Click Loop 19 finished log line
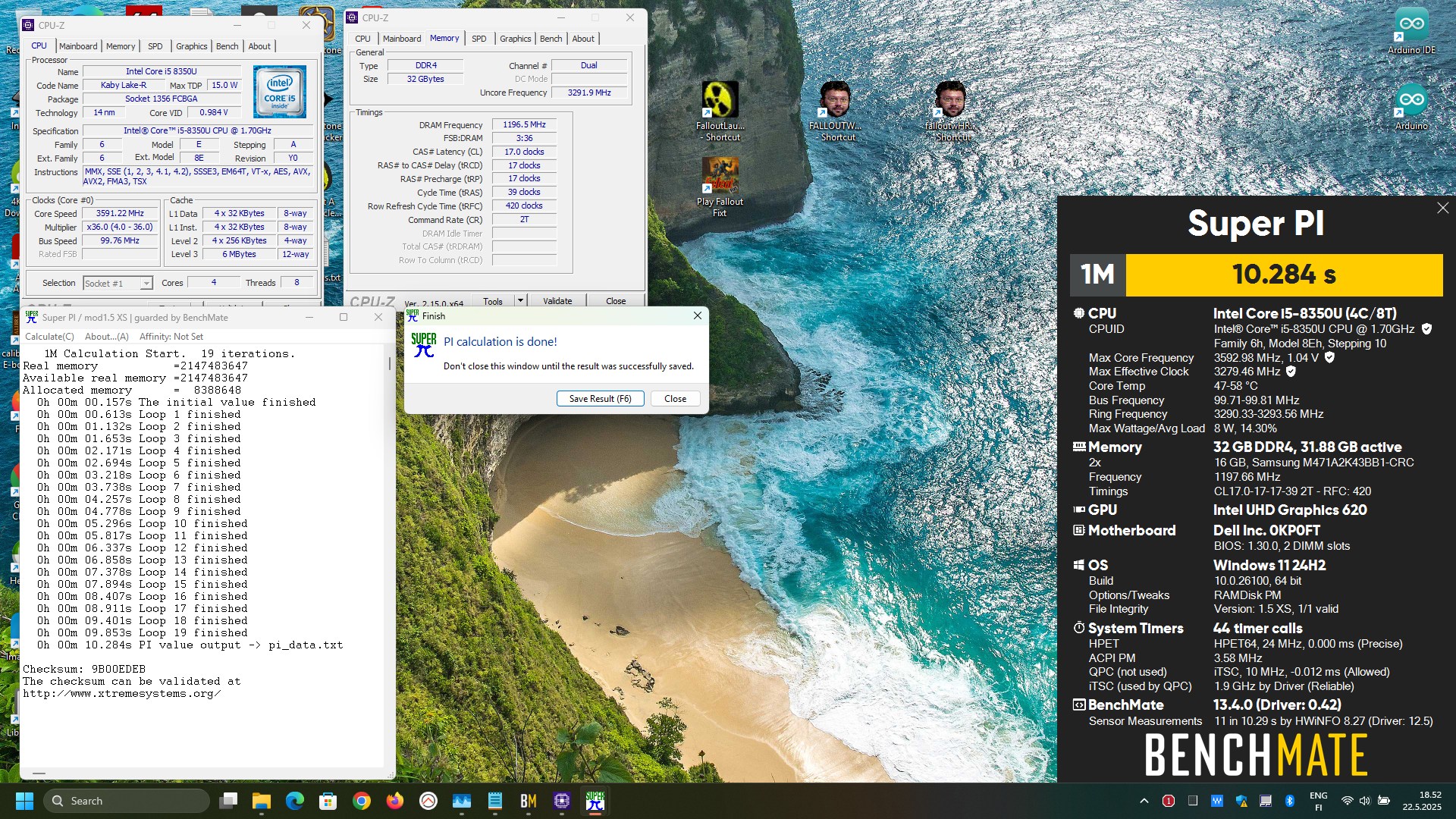Viewport: 1456px width, 819px height. (x=143, y=633)
